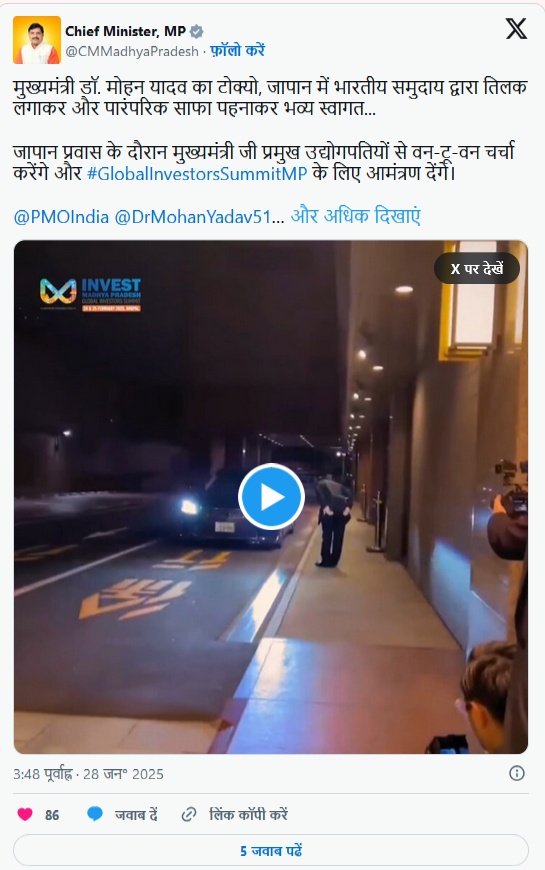Click the Invest Madhya Pradesh logo in video
This screenshot has height=870, width=545.
tap(90, 295)
